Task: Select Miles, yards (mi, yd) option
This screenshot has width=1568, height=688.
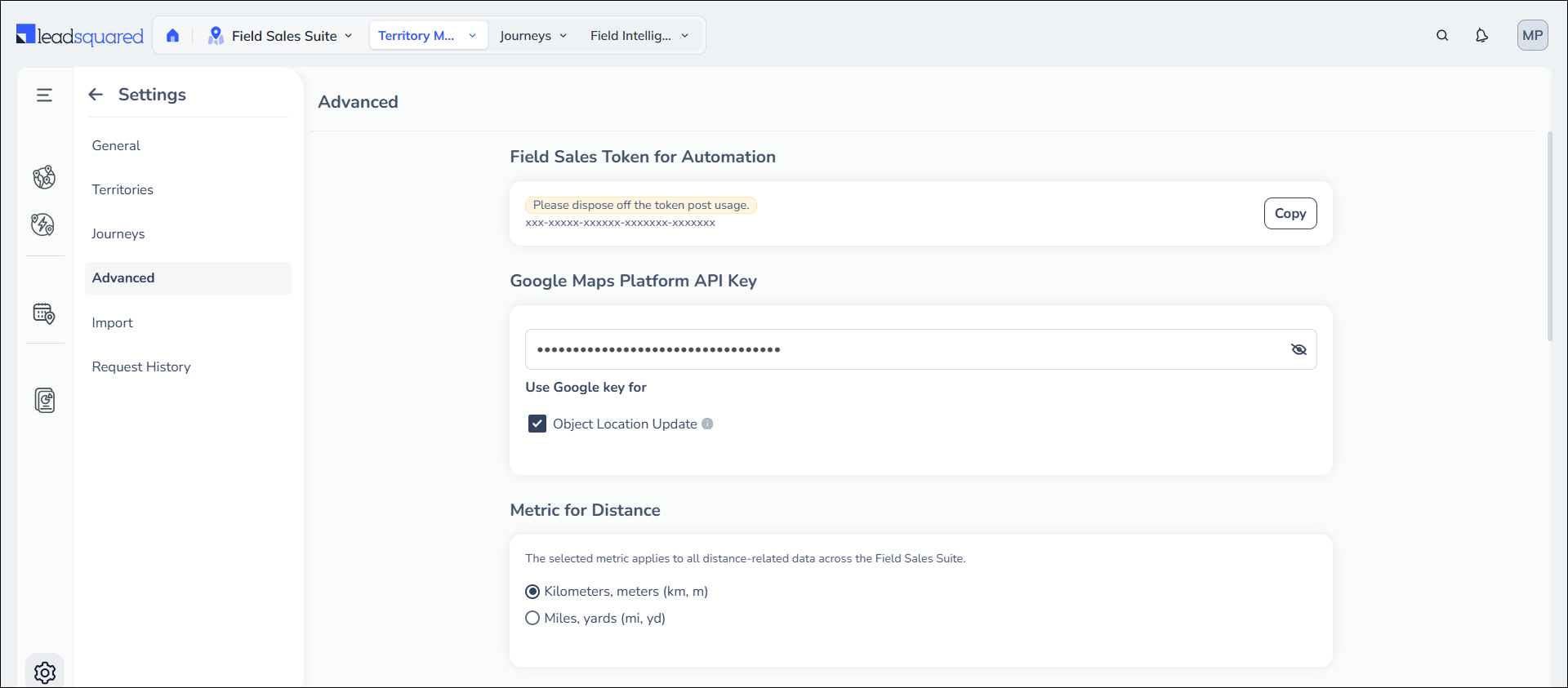Action: coord(532,618)
